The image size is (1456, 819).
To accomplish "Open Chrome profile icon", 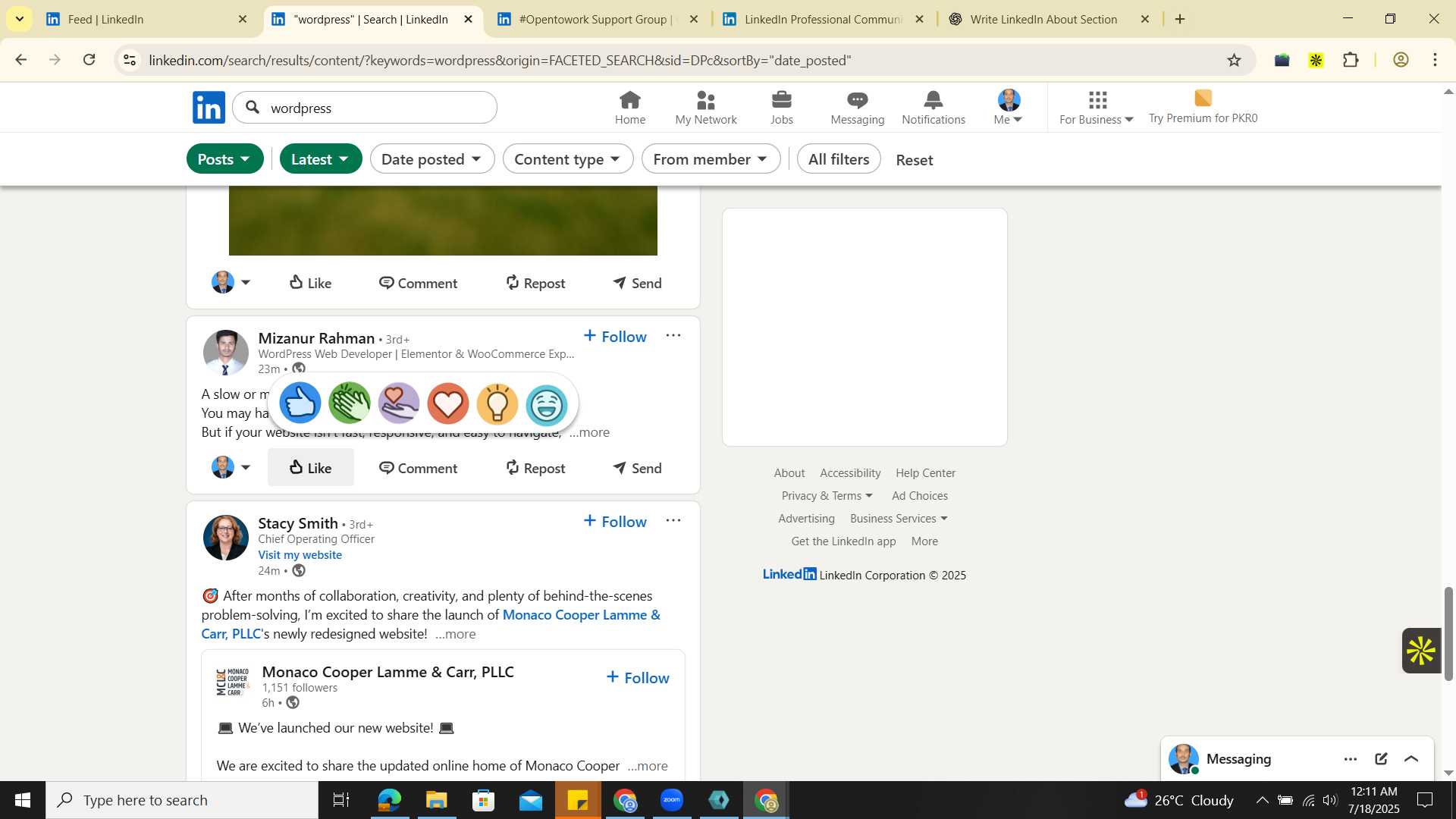I will pos(1401,60).
